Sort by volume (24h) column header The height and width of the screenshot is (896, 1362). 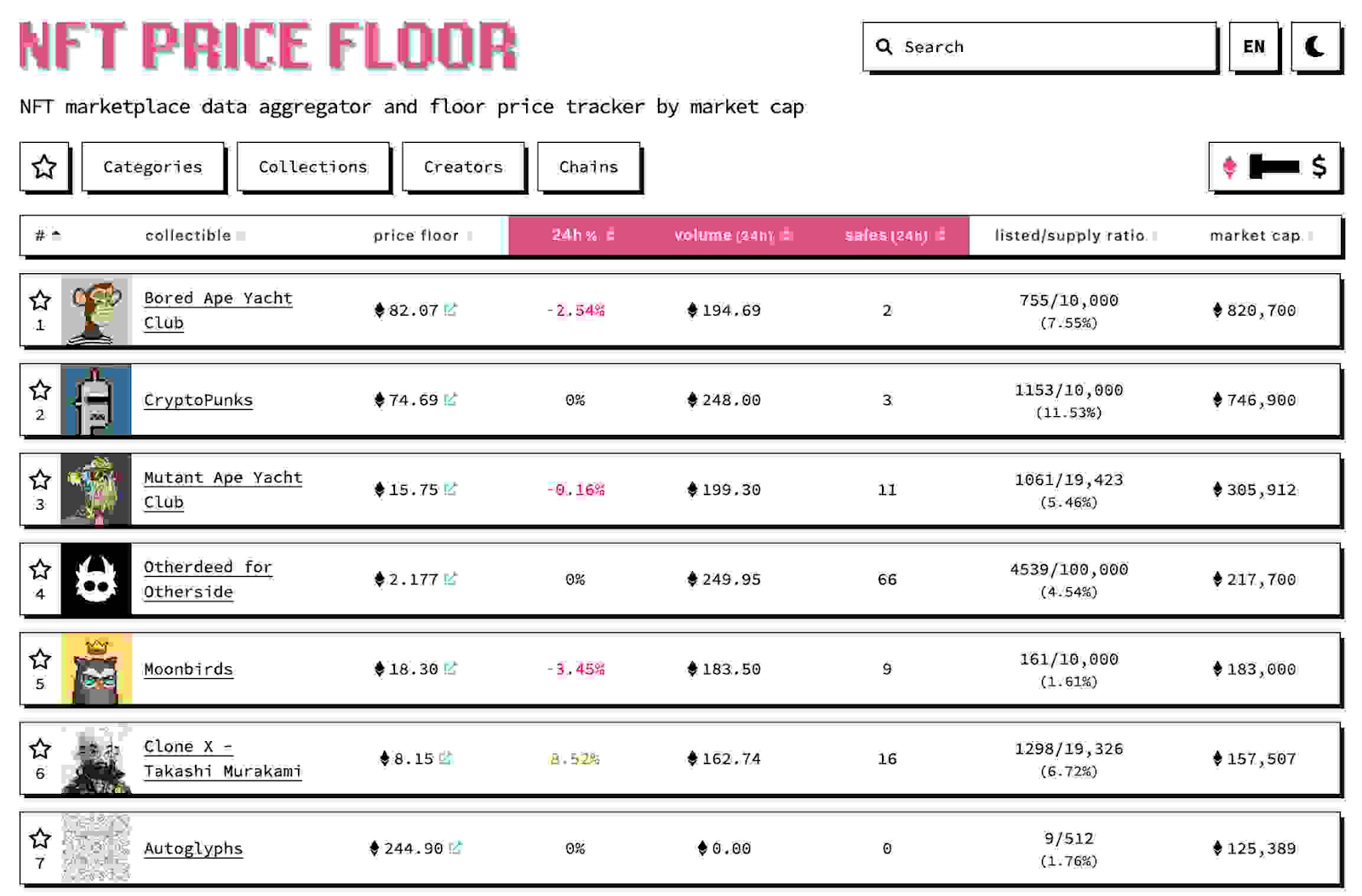(x=733, y=235)
